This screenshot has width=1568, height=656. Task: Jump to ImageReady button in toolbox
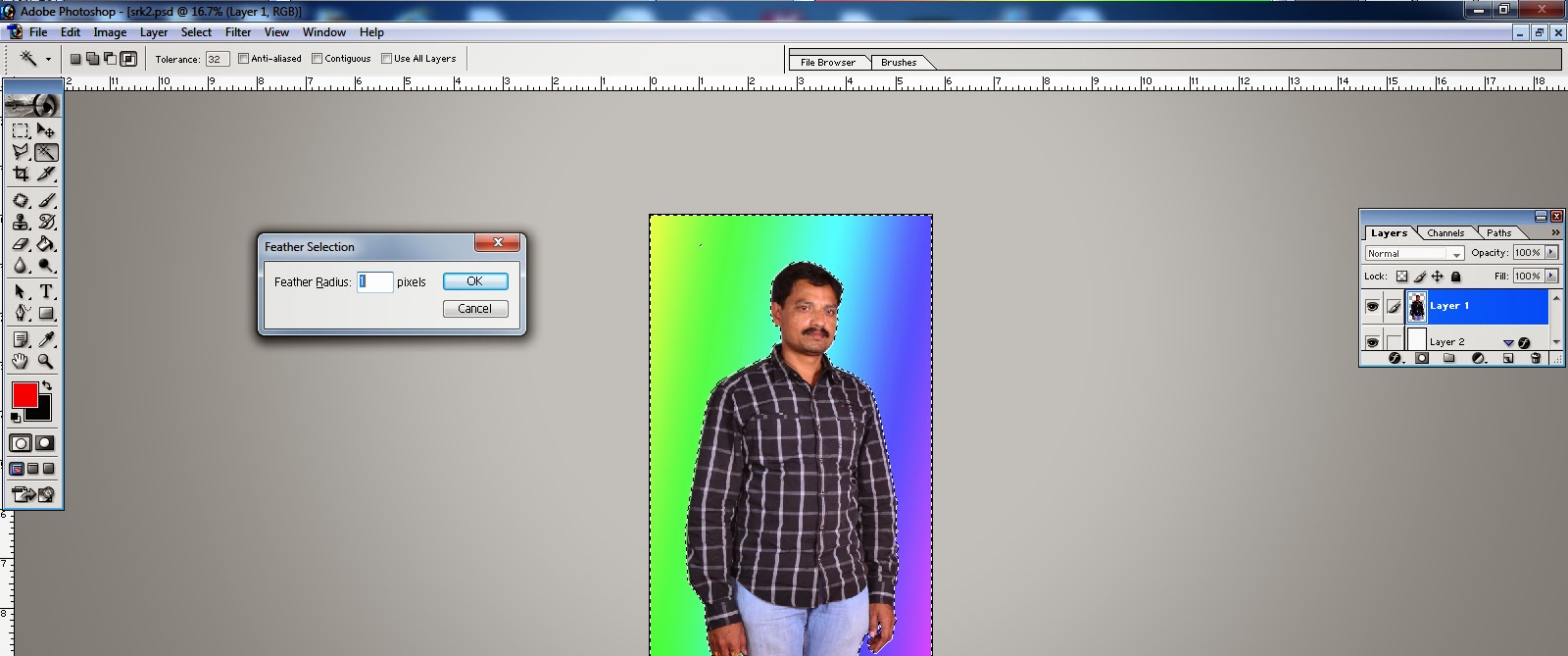point(33,494)
